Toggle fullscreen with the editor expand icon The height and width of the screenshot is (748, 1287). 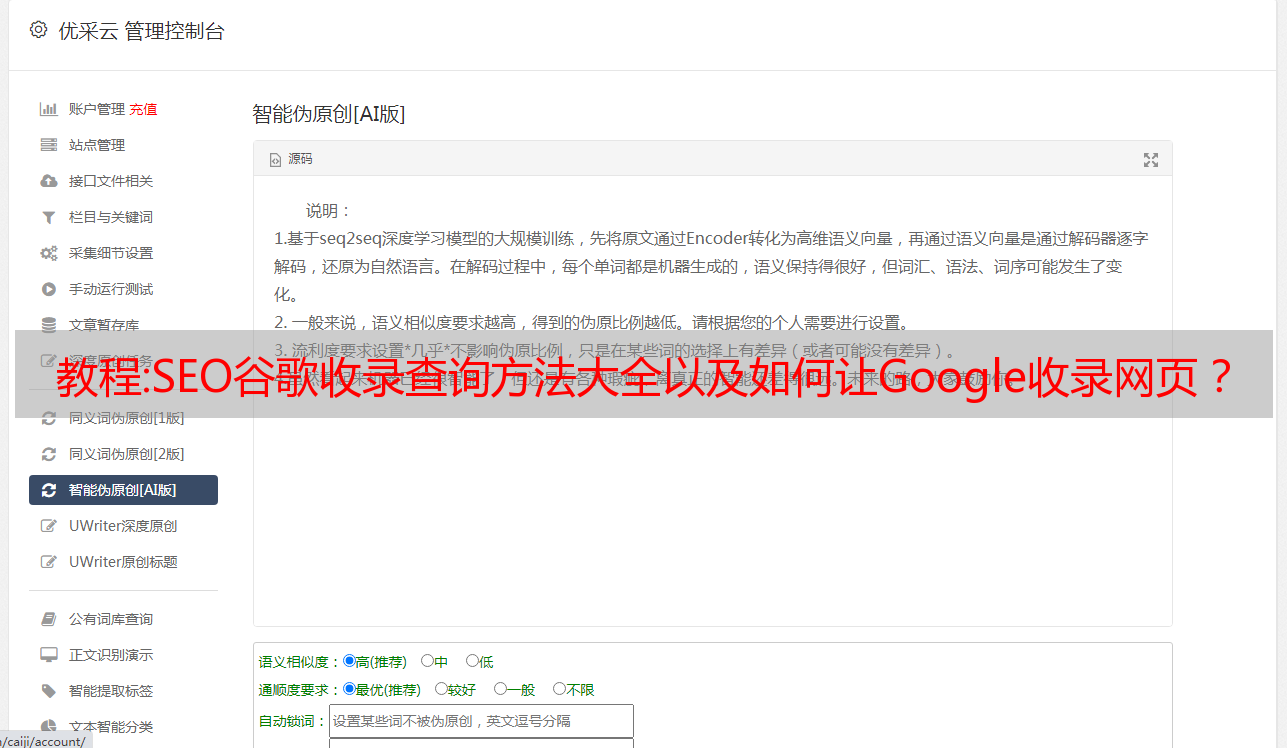coord(1151,160)
